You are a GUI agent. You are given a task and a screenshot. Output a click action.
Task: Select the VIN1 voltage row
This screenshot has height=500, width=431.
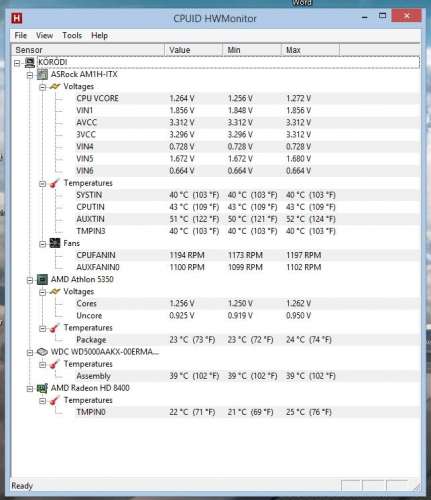(x=247, y=110)
